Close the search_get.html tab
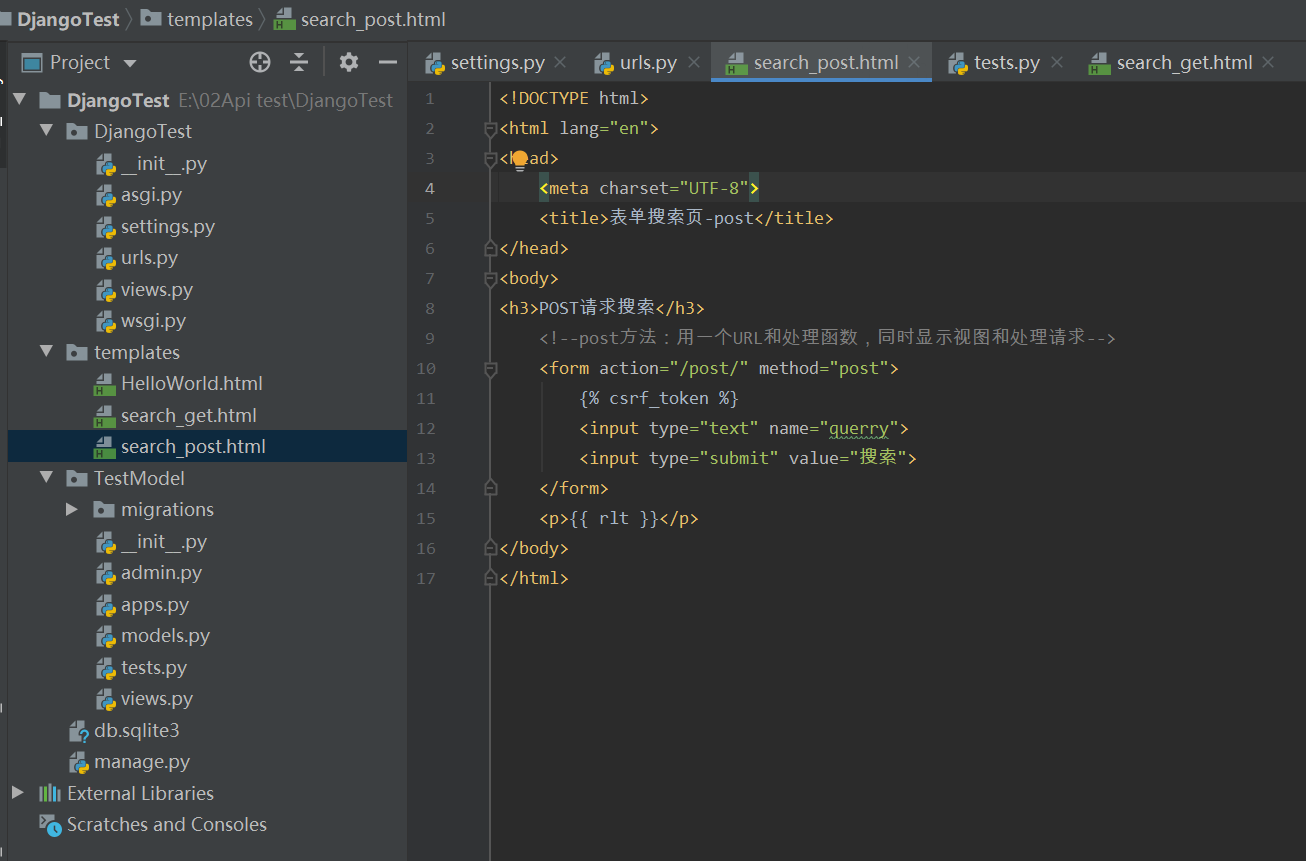1306x861 pixels. coord(1268,62)
